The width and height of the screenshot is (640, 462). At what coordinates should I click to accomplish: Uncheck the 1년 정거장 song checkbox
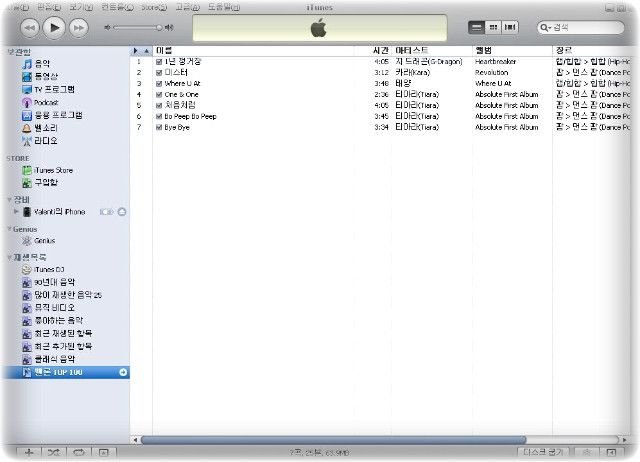(159, 62)
